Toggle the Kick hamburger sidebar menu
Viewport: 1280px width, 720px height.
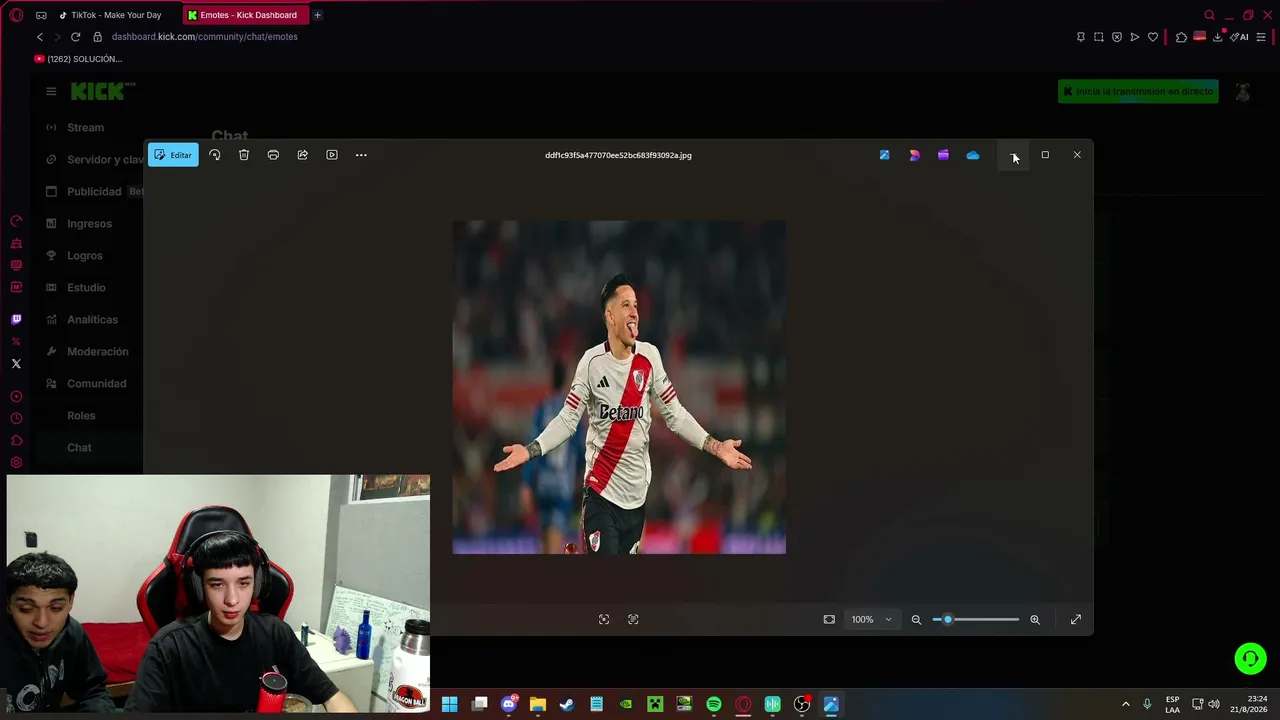(x=51, y=91)
